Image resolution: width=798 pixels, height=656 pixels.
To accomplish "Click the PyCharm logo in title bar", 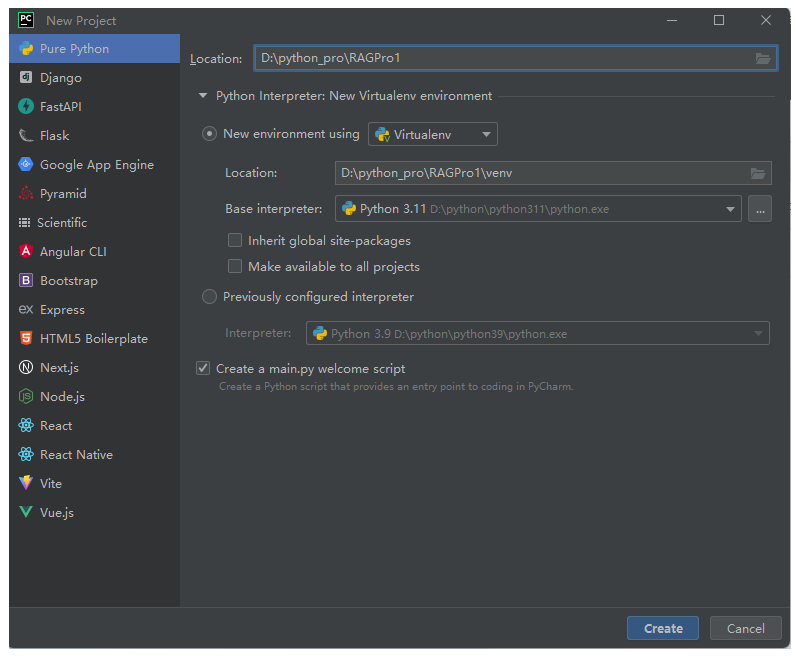I will (x=26, y=20).
